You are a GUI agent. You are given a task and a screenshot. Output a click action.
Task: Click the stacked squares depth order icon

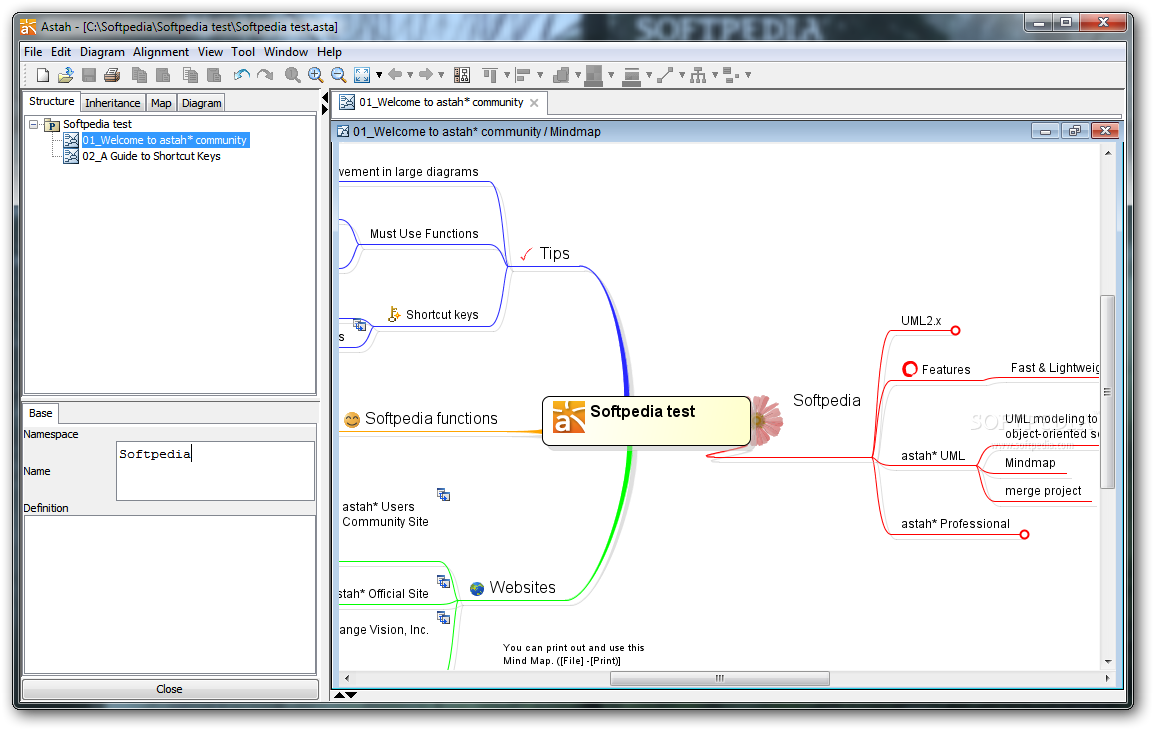click(562, 75)
